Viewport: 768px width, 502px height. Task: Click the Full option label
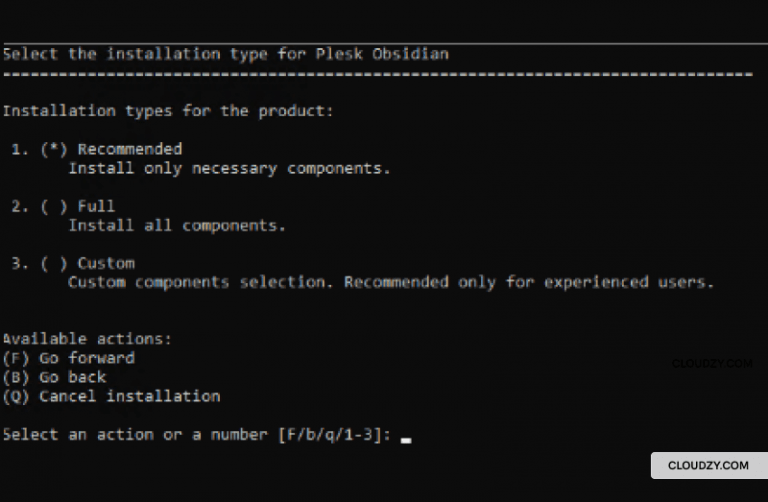[x=96, y=206]
